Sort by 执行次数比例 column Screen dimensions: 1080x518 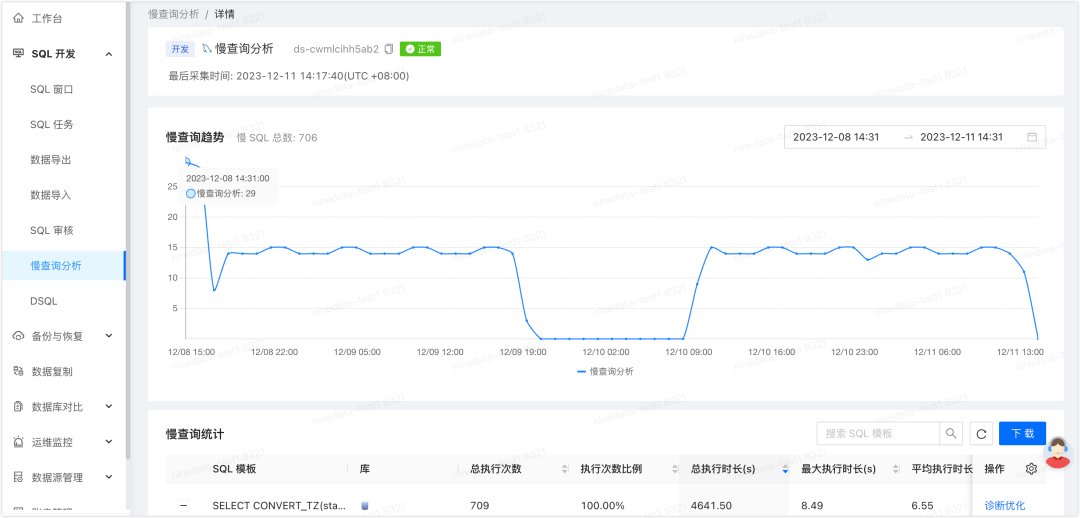tap(675, 469)
